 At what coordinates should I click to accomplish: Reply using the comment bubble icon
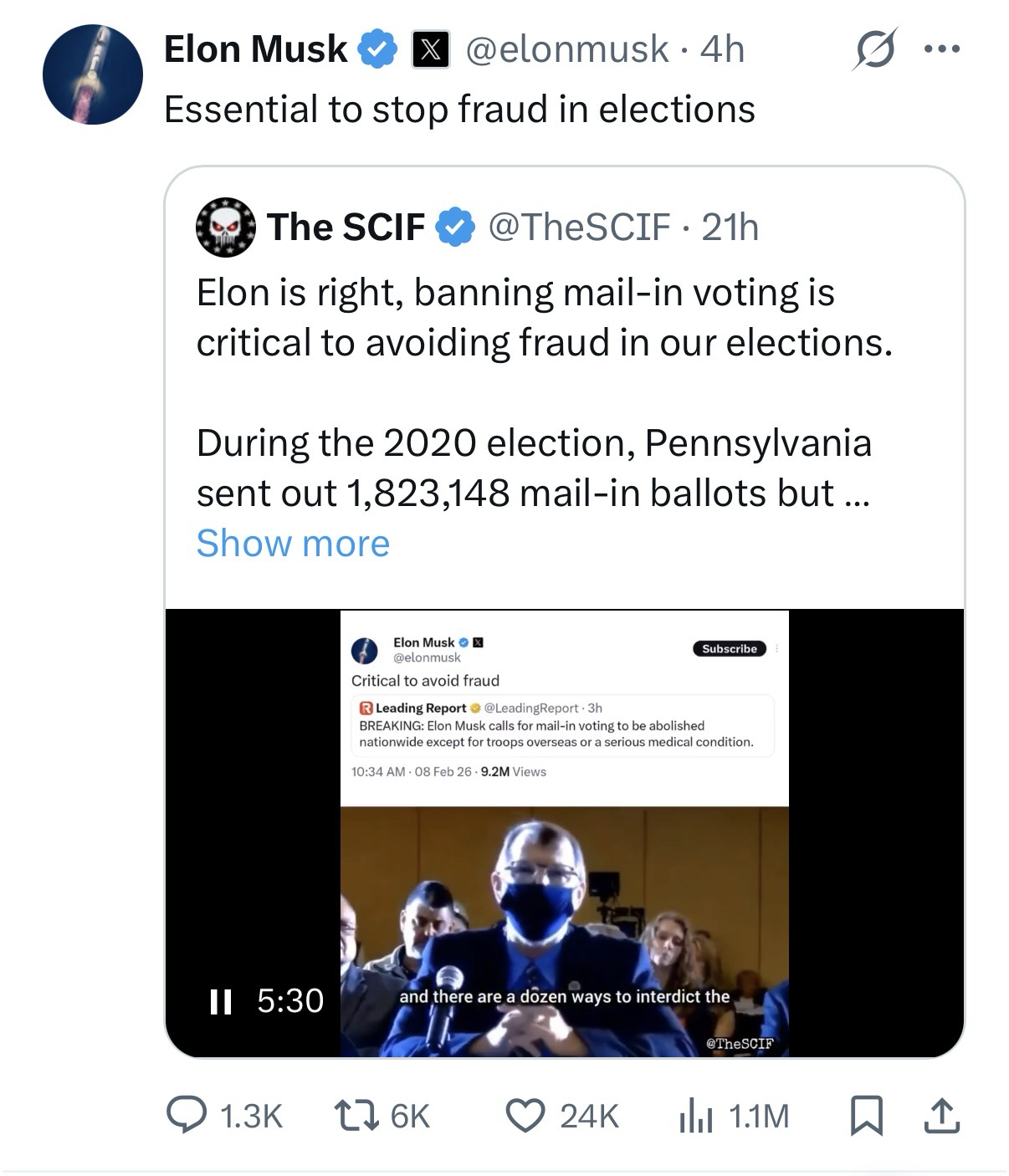(x=185, y=1116)
